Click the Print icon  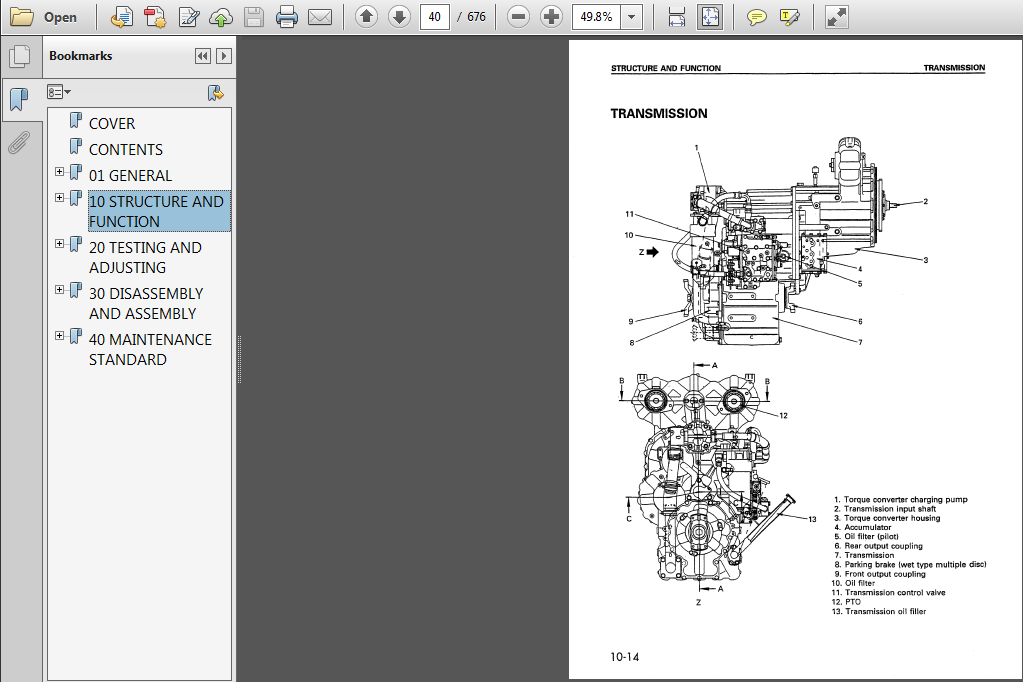pyautogui.click(x=287, y=17)
